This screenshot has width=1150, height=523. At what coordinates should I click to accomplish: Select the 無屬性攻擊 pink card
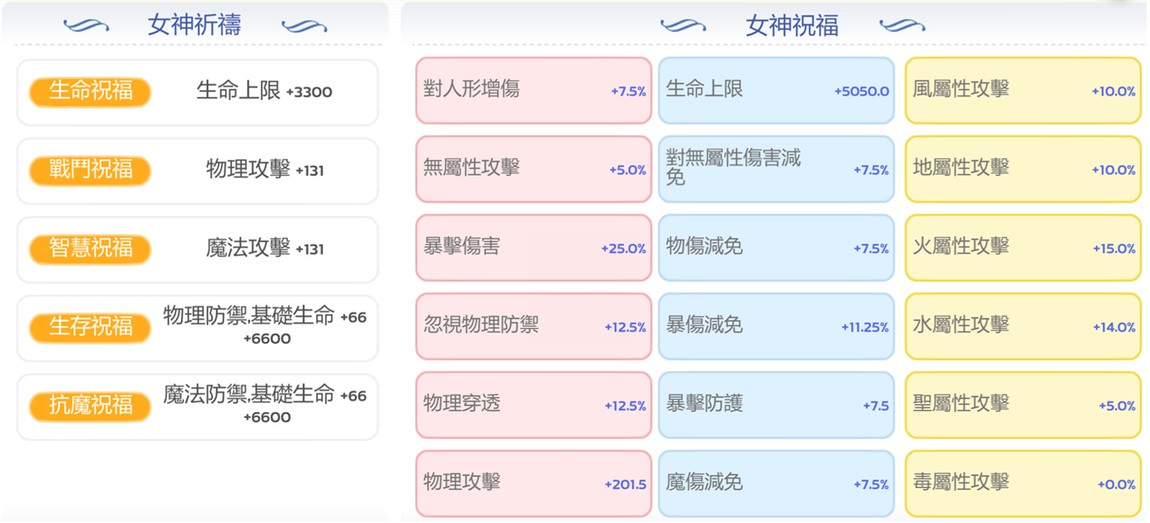tap(533, 169)
